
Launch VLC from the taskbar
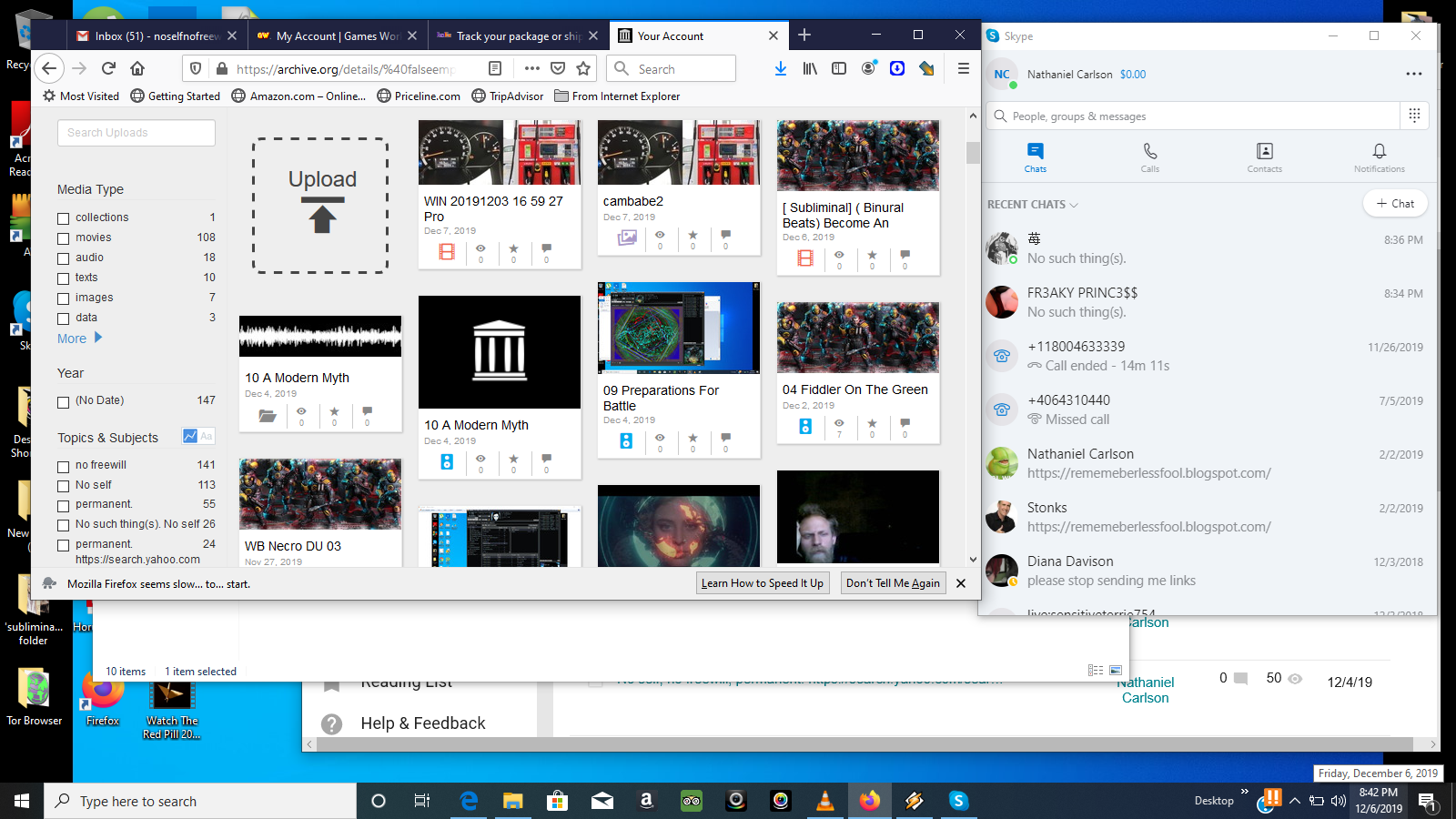pyautogui.click(x=825, y=801)
